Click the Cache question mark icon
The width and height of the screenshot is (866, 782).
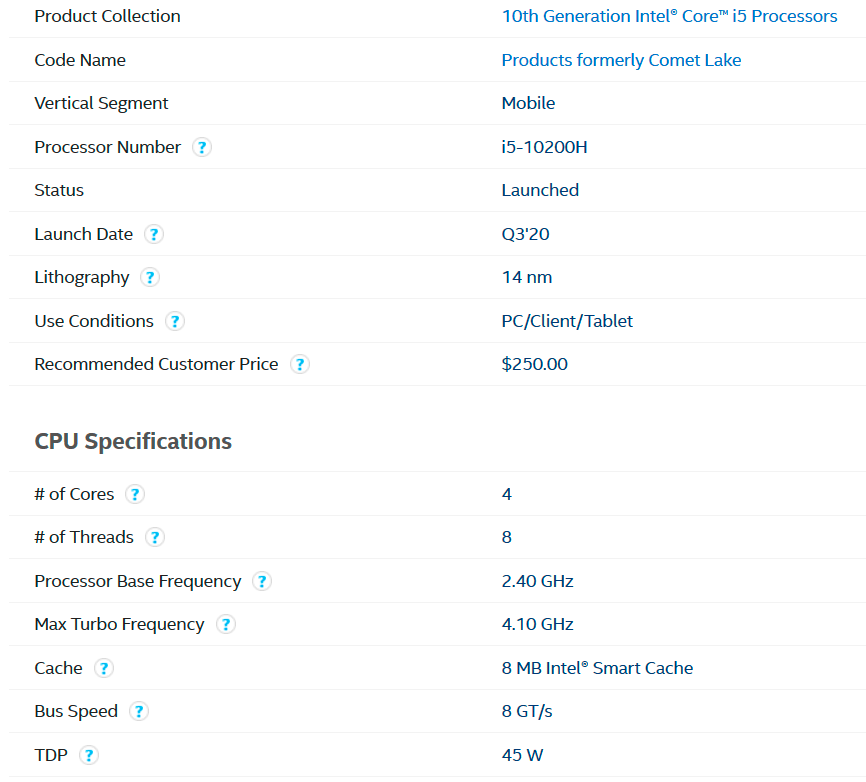104,668
